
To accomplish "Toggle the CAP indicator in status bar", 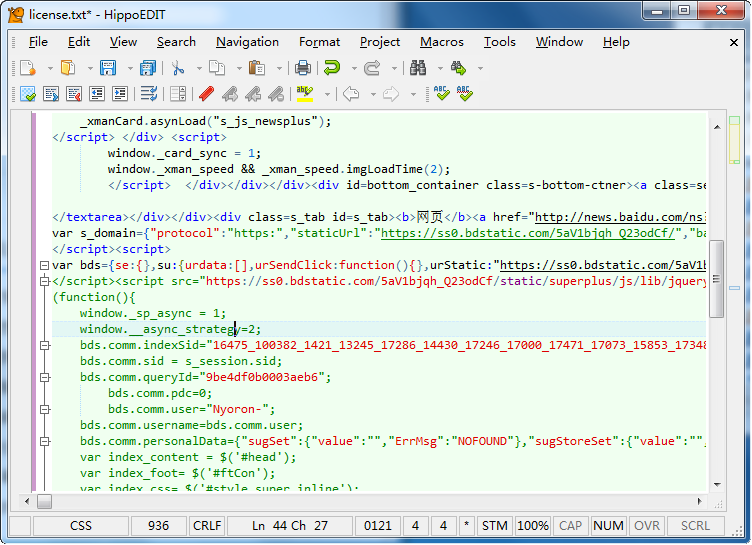I will tap(570, 525).
